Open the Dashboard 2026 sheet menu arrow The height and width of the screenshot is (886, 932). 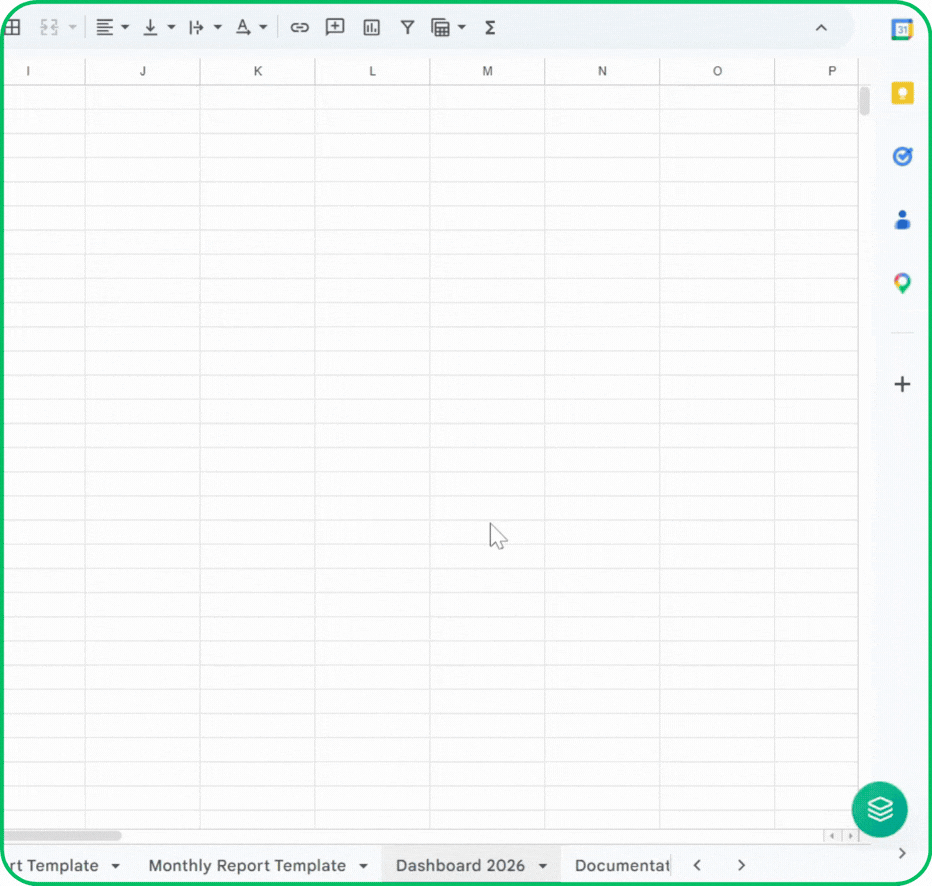[x=544, y=865]
